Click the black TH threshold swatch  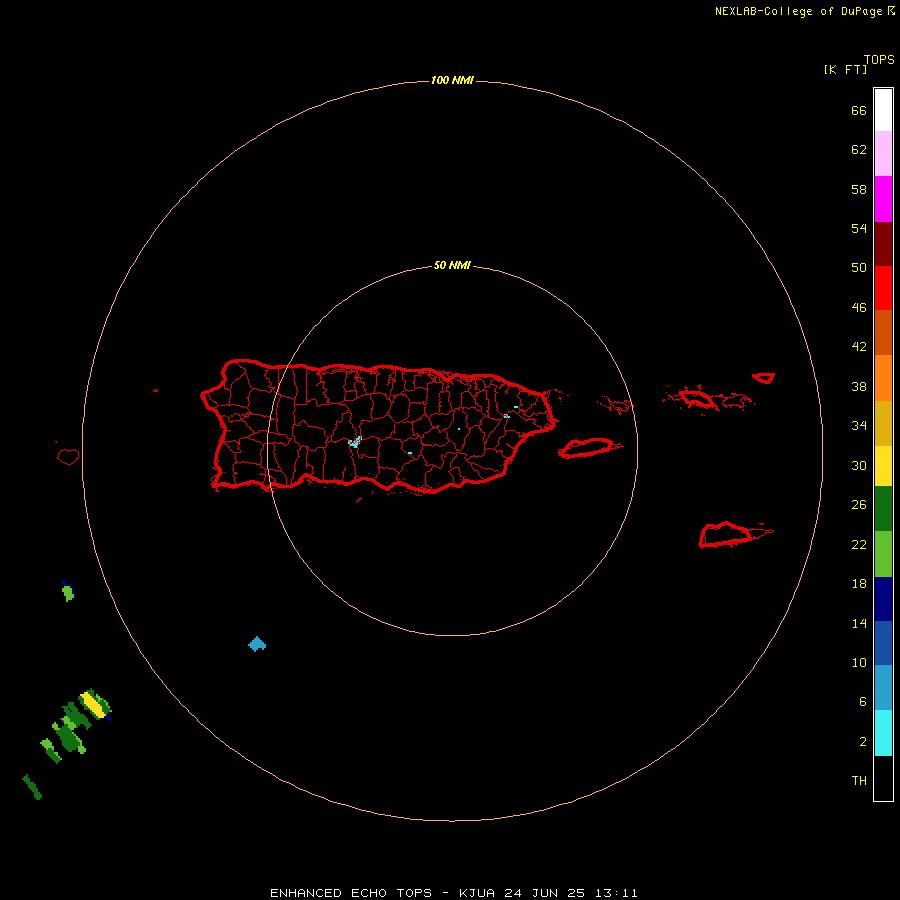[x=883, y=778]
